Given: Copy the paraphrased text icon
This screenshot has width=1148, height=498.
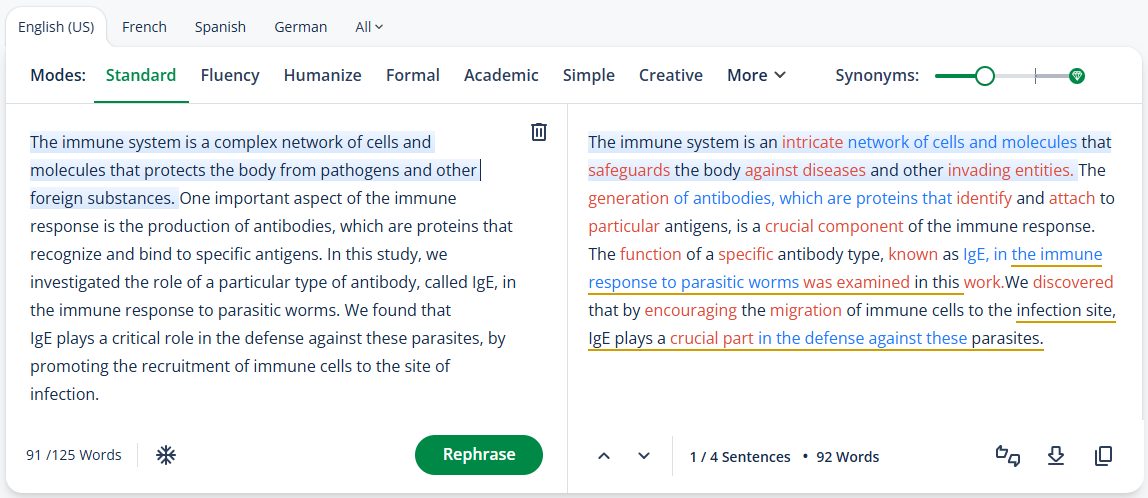Looking at the screenshot, I should [x=1103, y=456].
